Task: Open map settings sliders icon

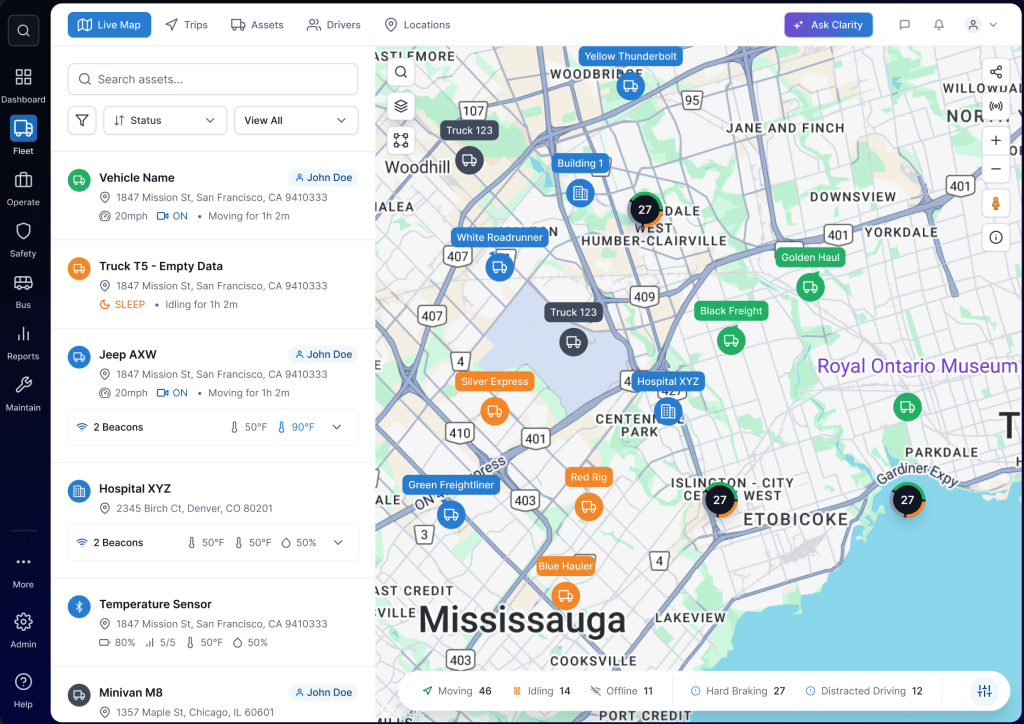Action: pos(984,691)
